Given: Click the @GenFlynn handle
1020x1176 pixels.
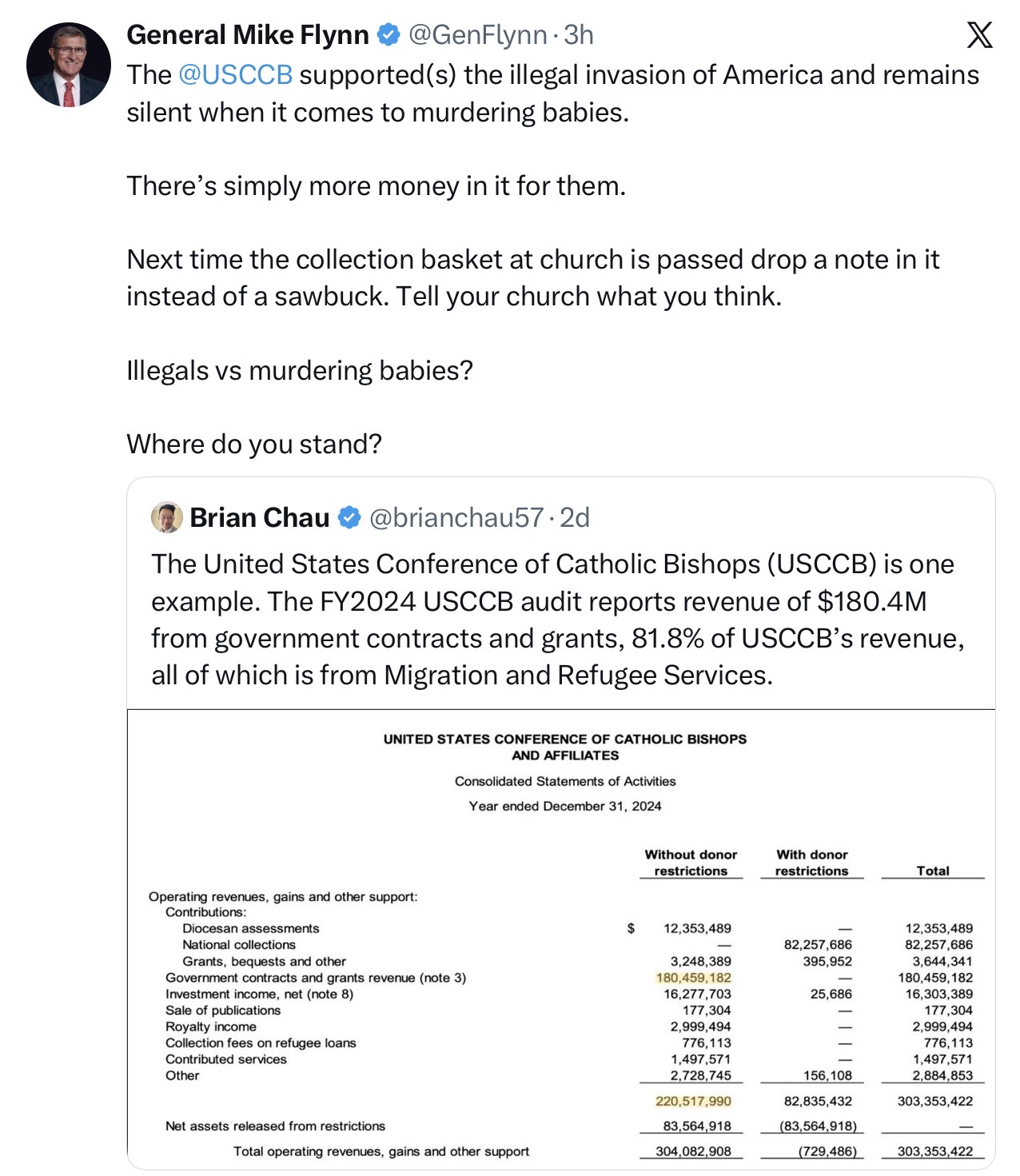Looking at the screenshot, I should click(x=478, y=34).
